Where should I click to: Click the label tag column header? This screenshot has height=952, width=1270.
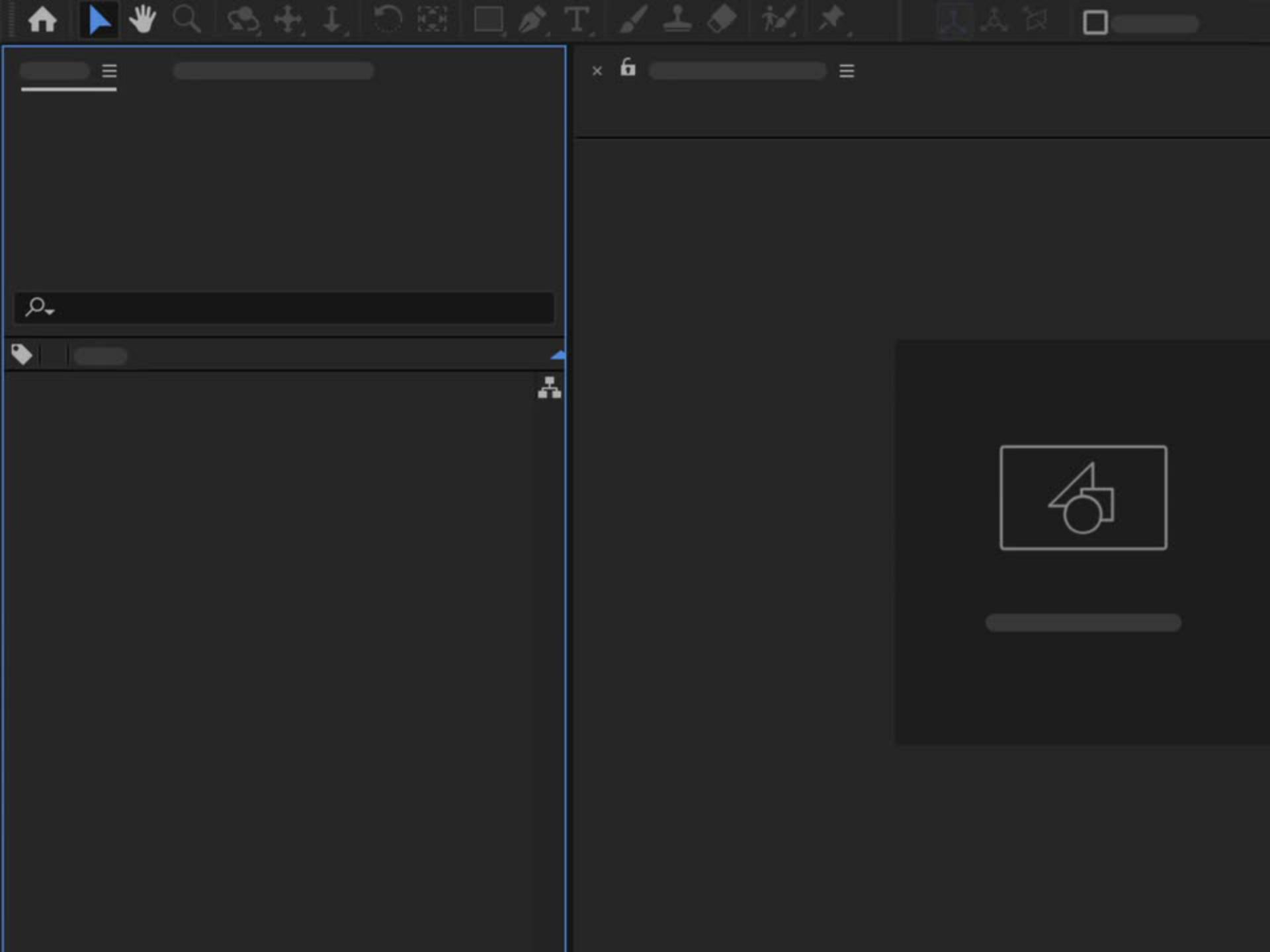pyautogui.click(x=22, y=355)
